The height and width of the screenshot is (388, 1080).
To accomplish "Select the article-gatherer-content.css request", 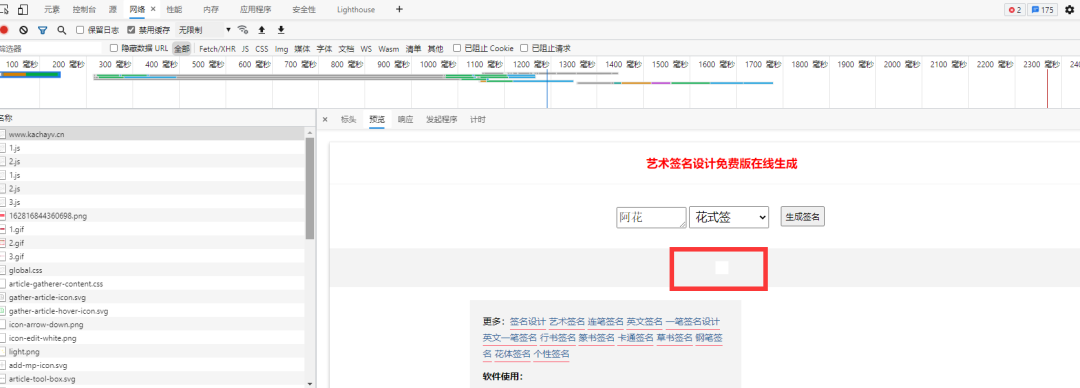I will pos(152,284).
